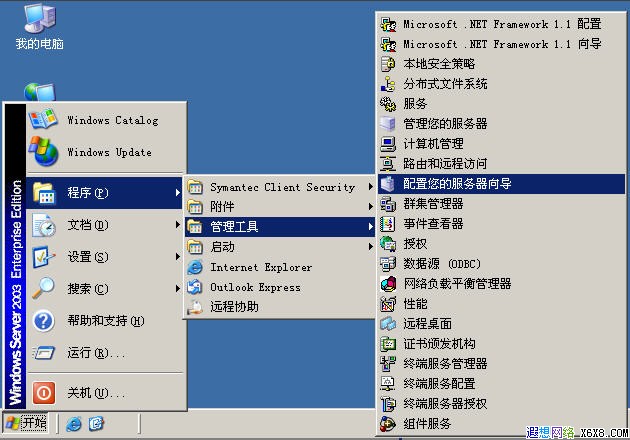Open 终端服务管理器 entry
This screenshot has width=630, height=440.
(x=501, y=364)
